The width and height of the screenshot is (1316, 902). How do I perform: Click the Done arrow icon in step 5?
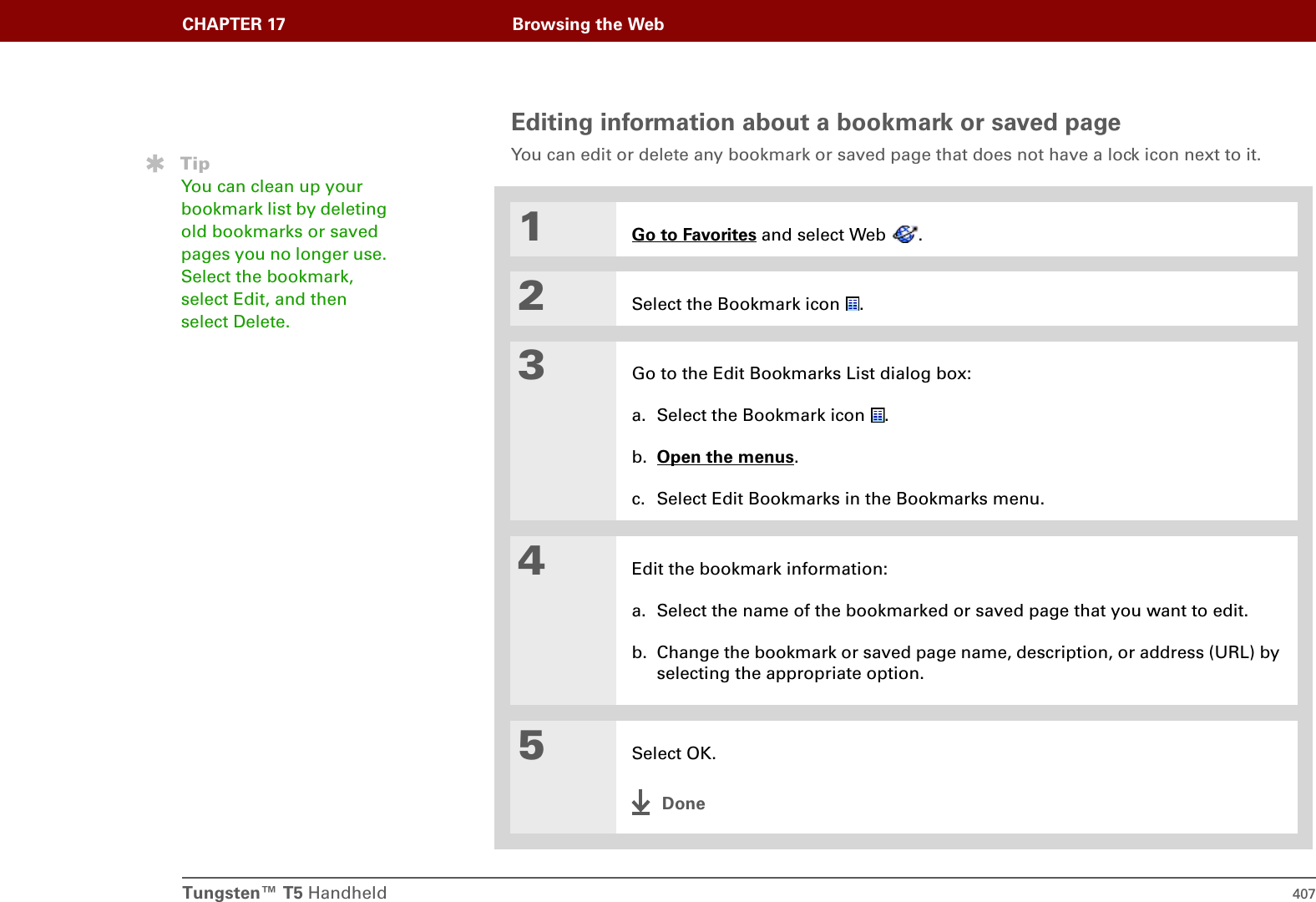point(640,803)
